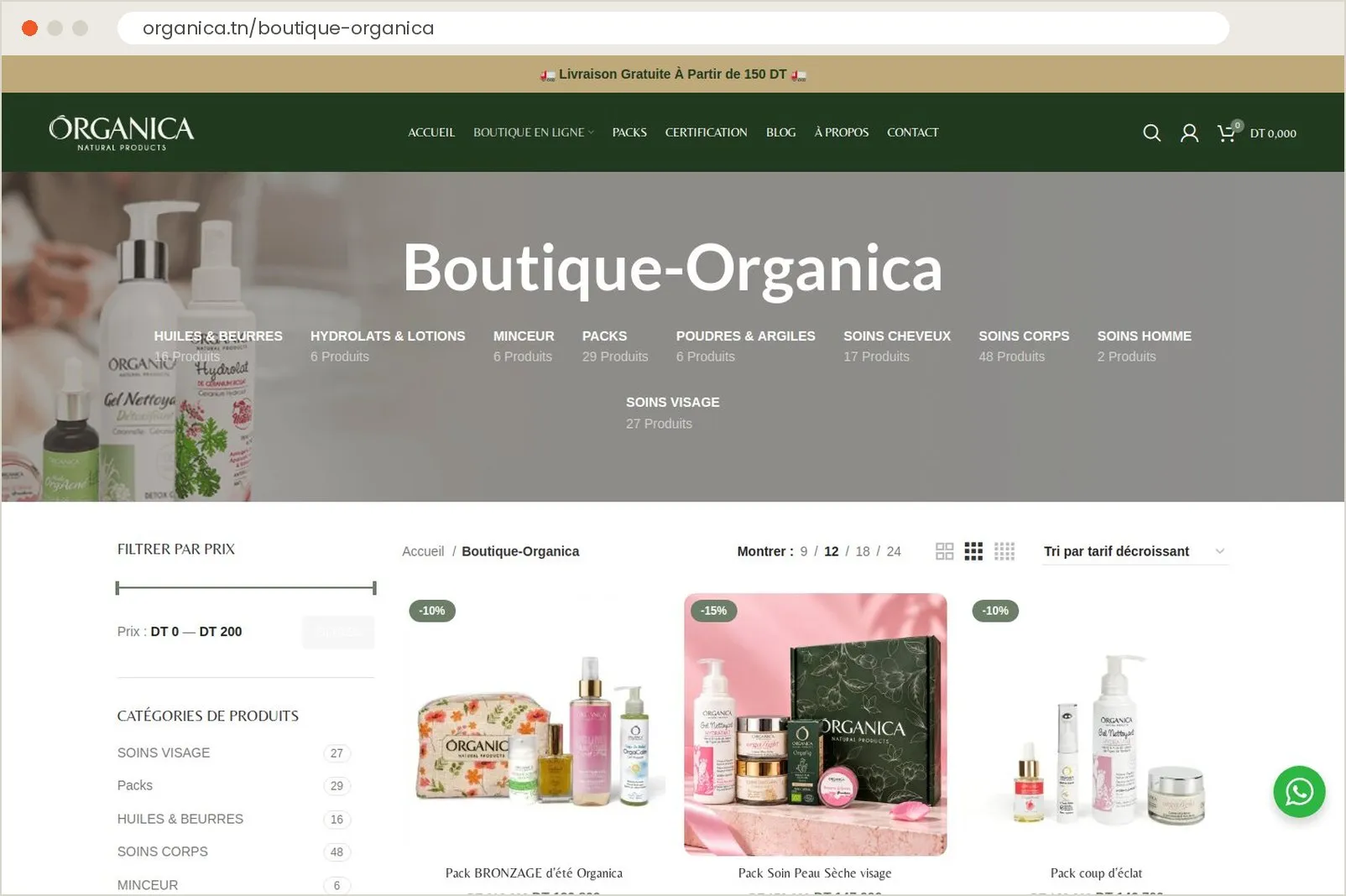
Task: Open Huiles & Beurres banner category
Action: 218,346
